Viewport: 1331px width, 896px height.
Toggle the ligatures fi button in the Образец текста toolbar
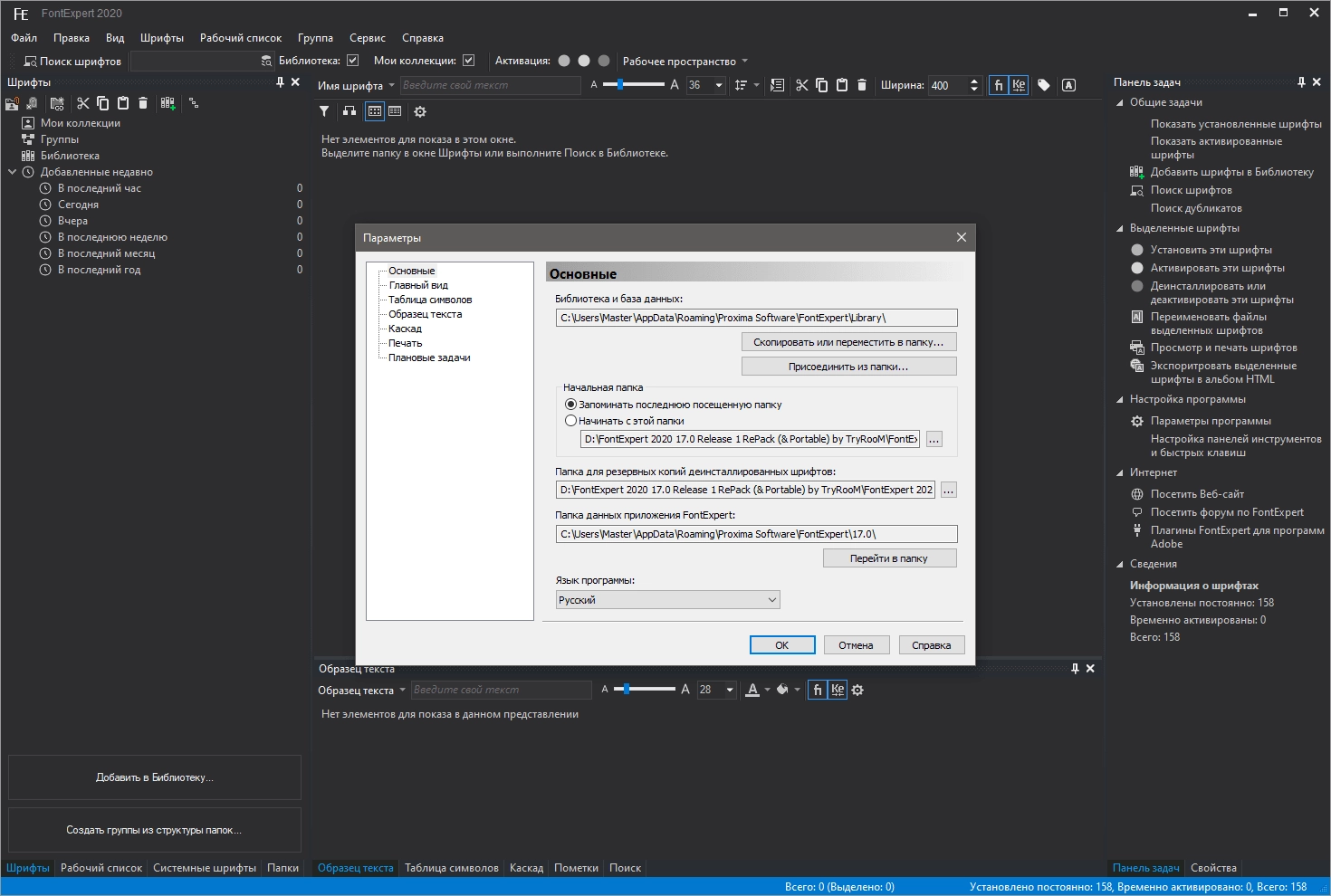tap(818, 690)
